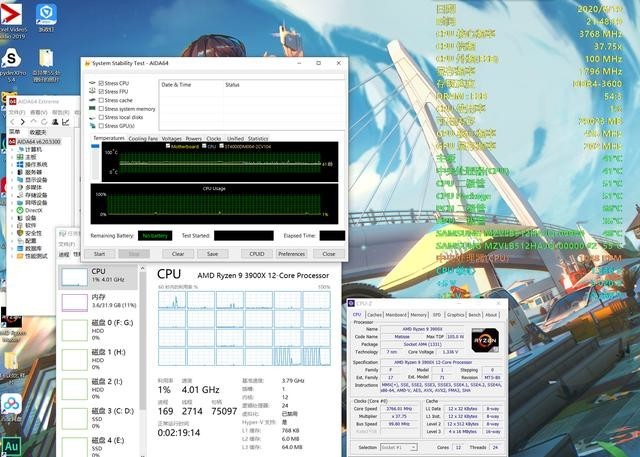Expand 多媒体 node in AIDA64 tree

12,187
